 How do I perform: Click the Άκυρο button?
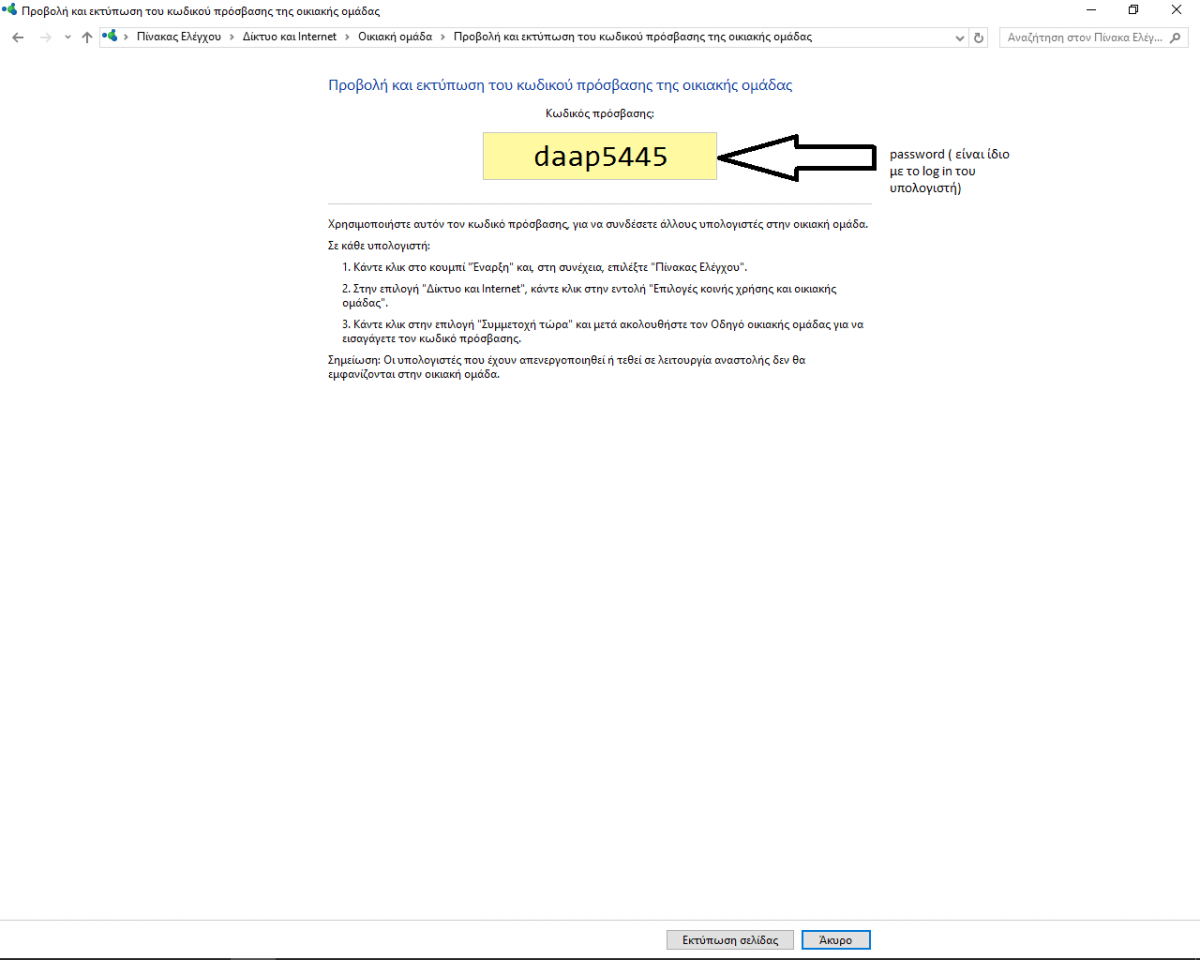[x=835, y=940]
